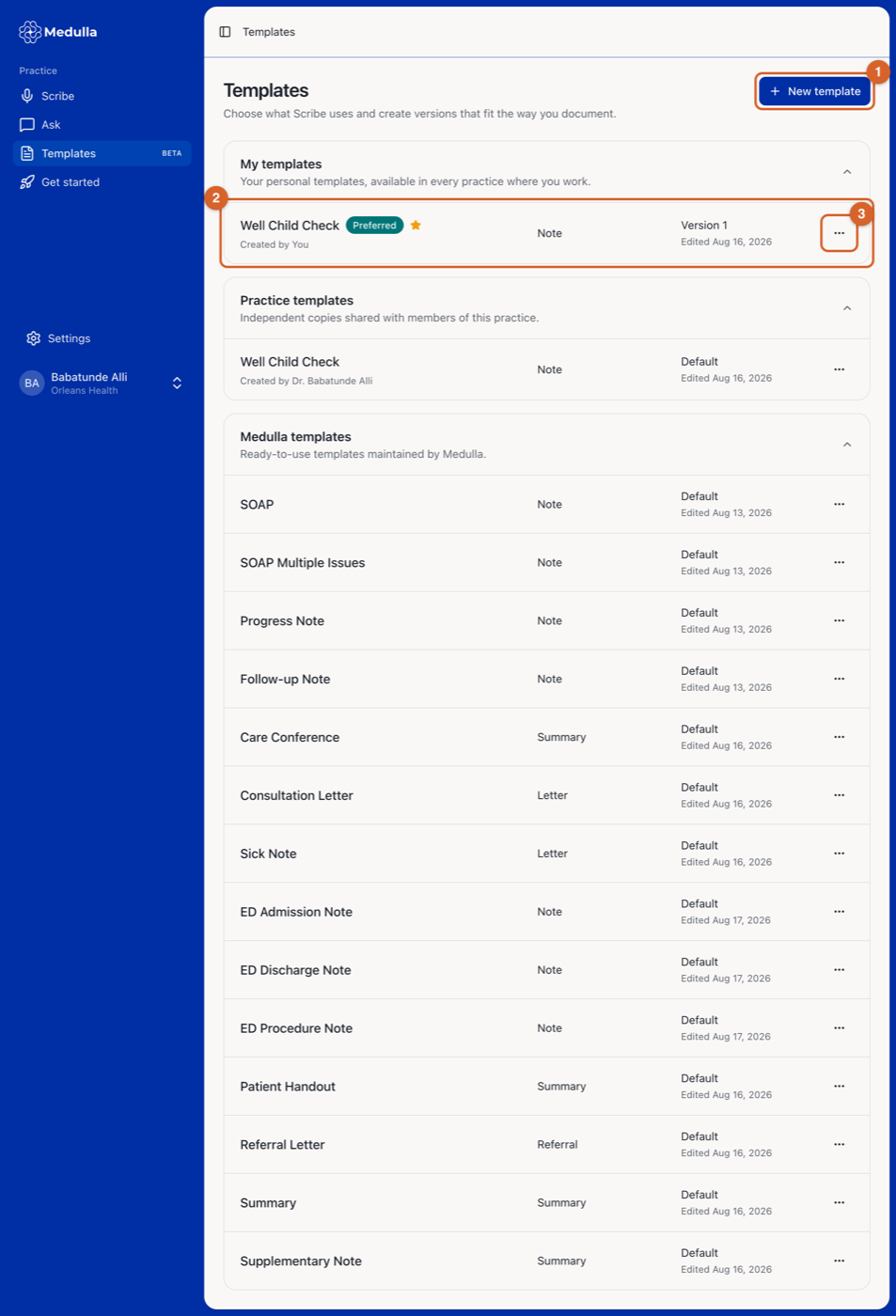Open more options for Progress Note

[839, 621]
